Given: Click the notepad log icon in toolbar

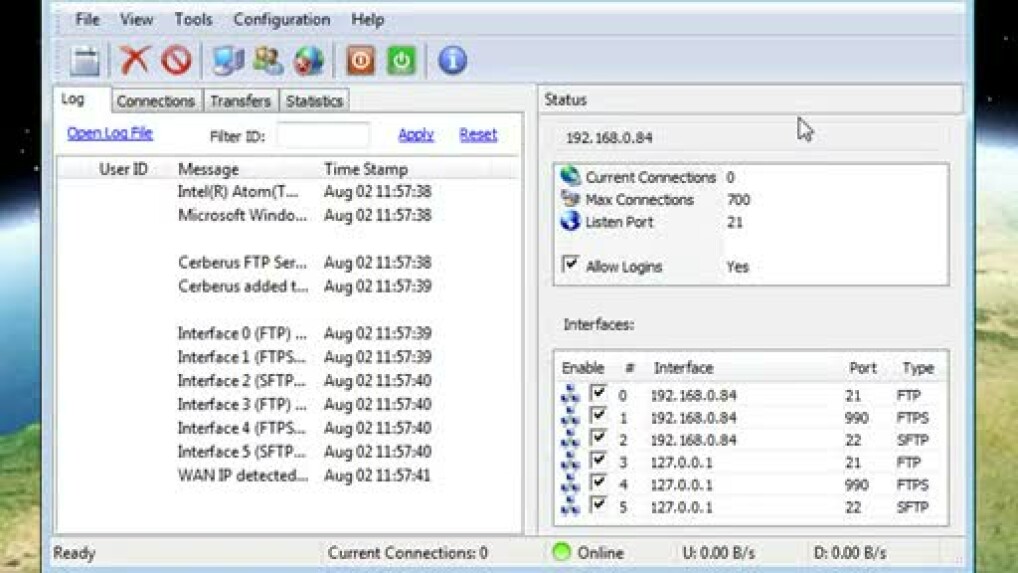Looking at the screenshot, I should [85, 61].
